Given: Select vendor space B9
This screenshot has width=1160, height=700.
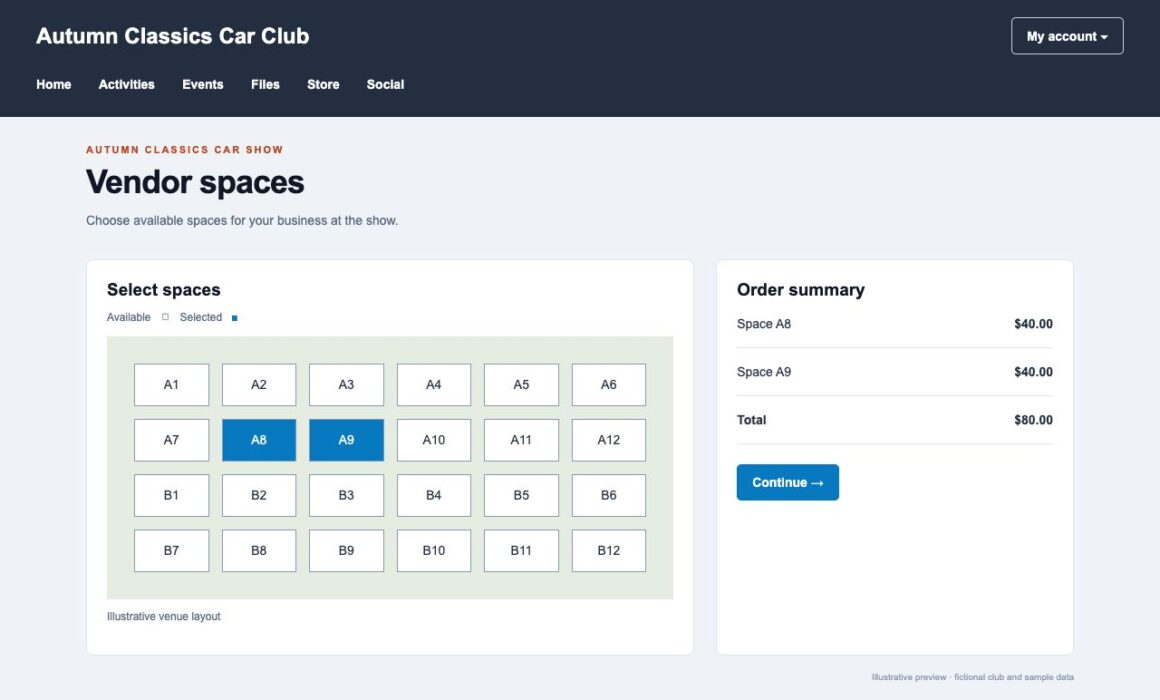Looking at the screenshot, I should [346, 551].
